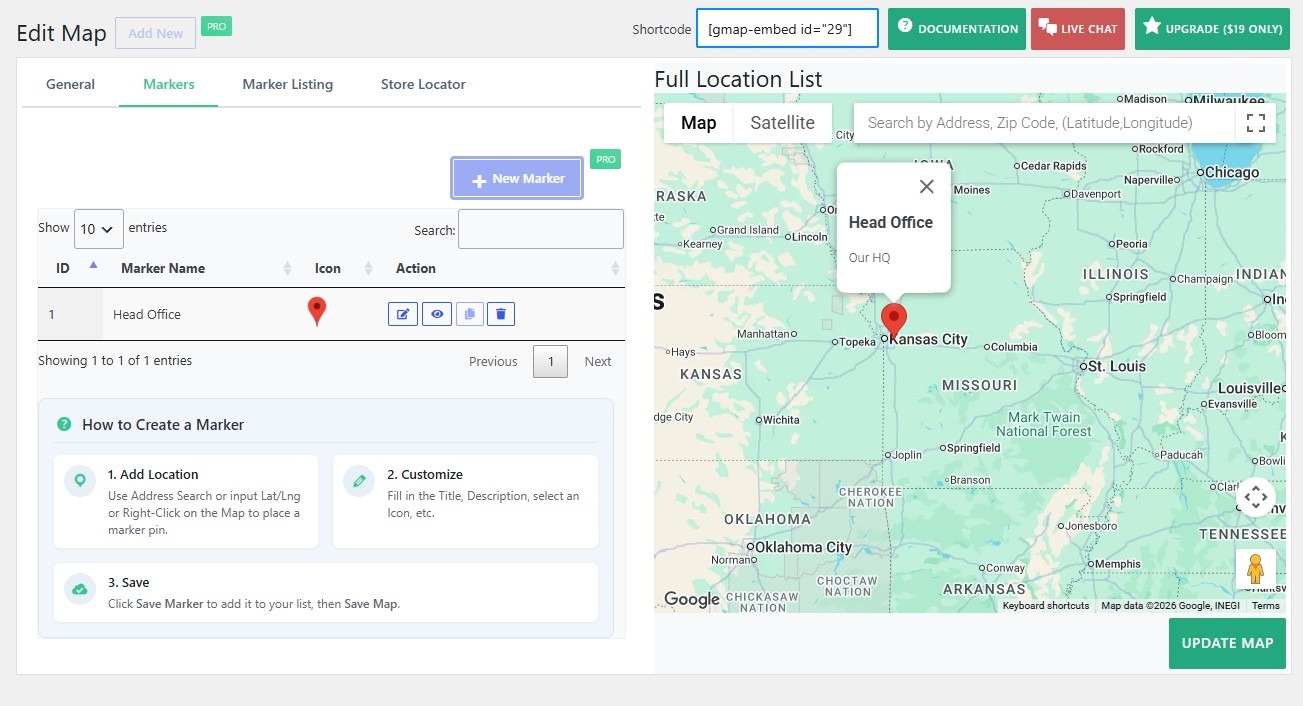This screenshot has width=1303, height=706.
Task: Sort table by Icon column
Action: click(x=337, y=268)
